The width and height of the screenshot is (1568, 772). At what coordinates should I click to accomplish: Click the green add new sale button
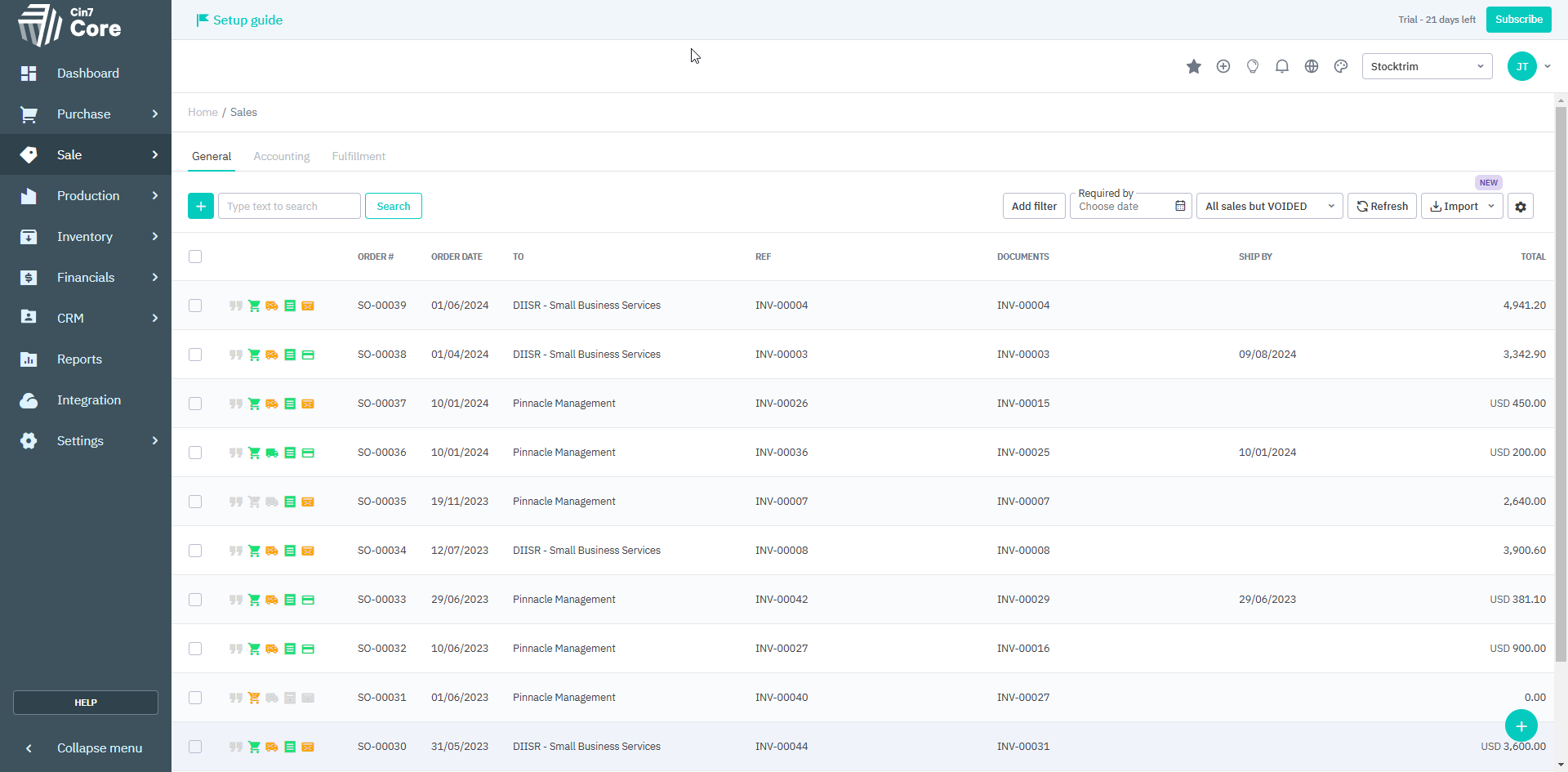201,207
